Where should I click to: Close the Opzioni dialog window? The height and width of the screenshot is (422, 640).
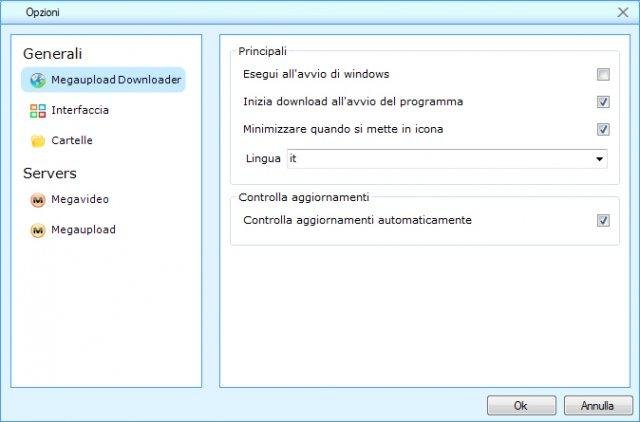[623, 13]
